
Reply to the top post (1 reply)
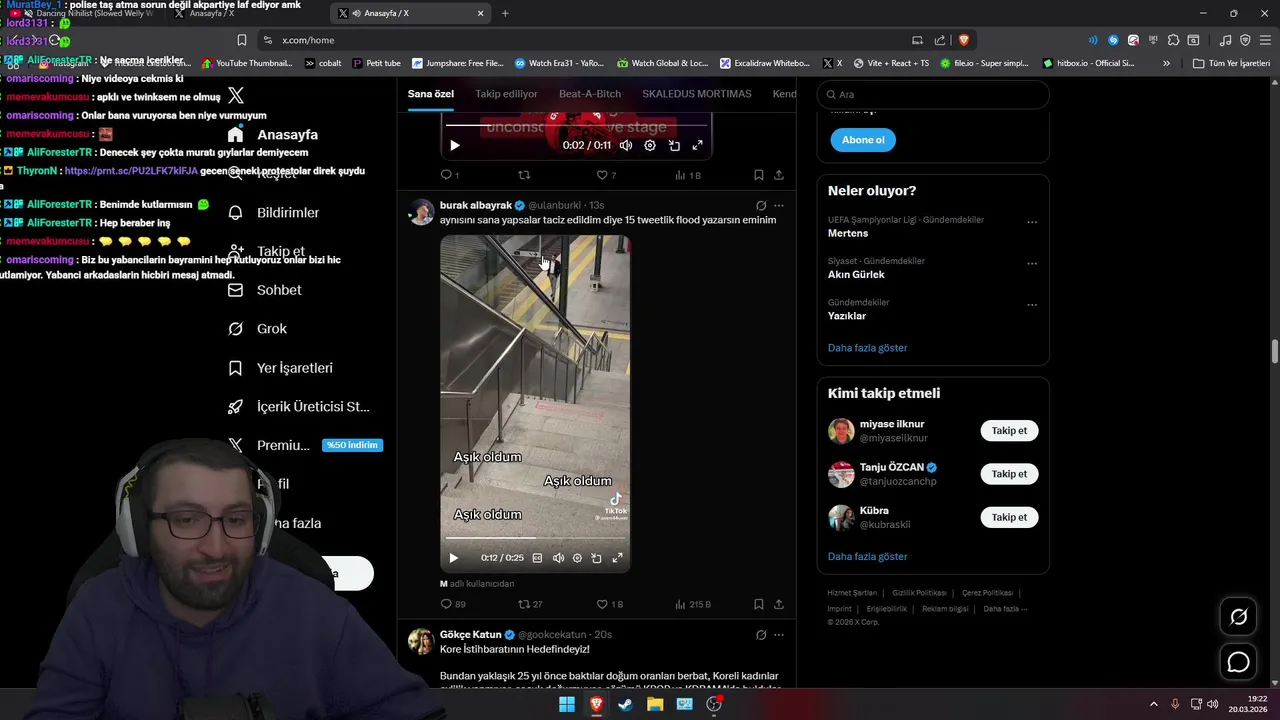[x=450, y=175]
